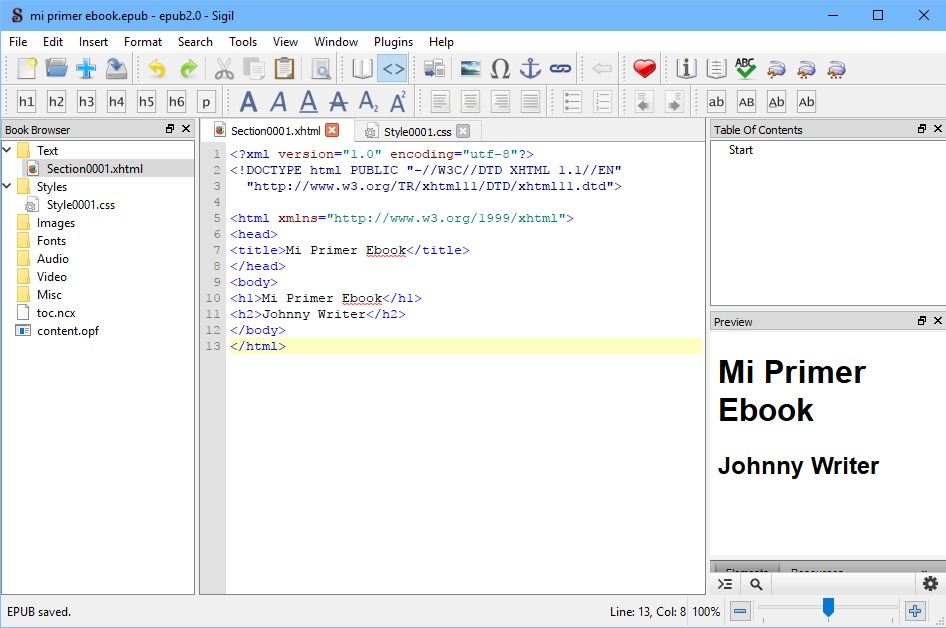Apply heading 1 with the h1 button
Viewport: 946px width, 628px height.
(x=26, y=102)
